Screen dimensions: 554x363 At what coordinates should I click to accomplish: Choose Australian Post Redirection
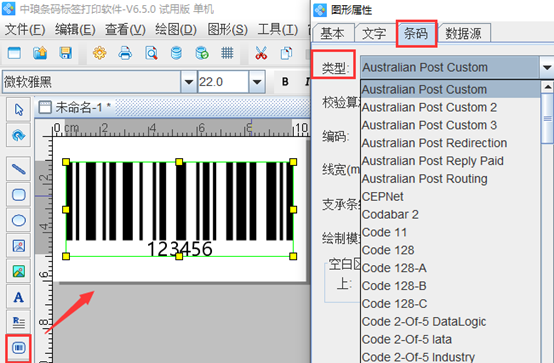point(450,143)
